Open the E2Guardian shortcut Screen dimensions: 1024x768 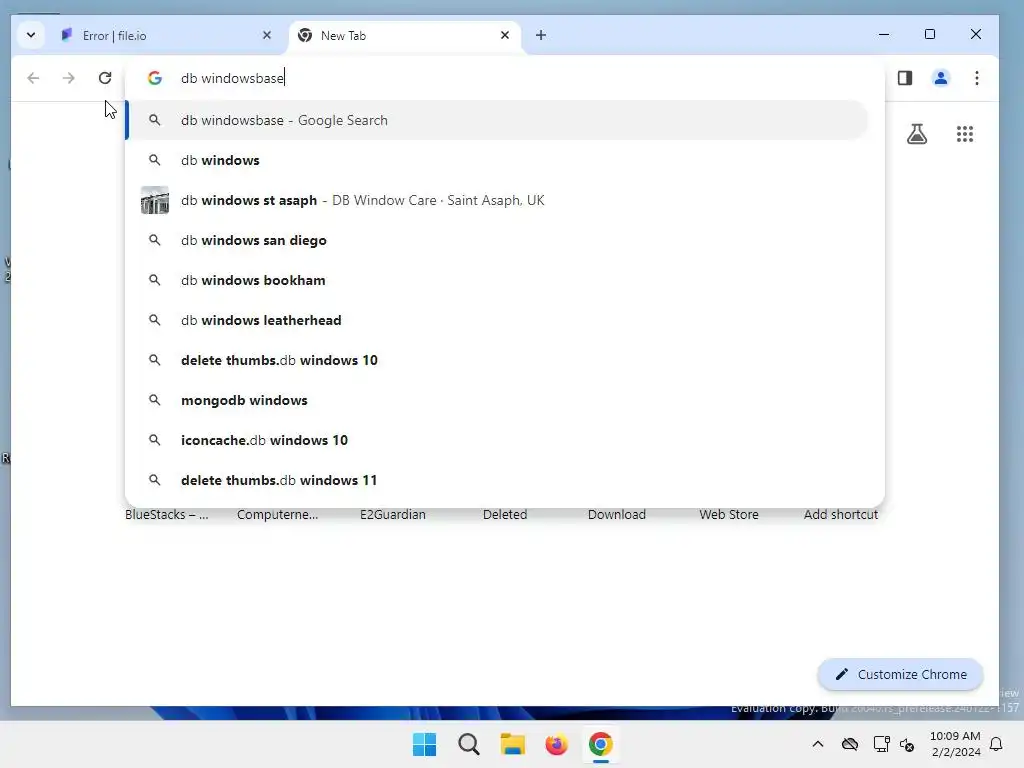pos(392,515)
